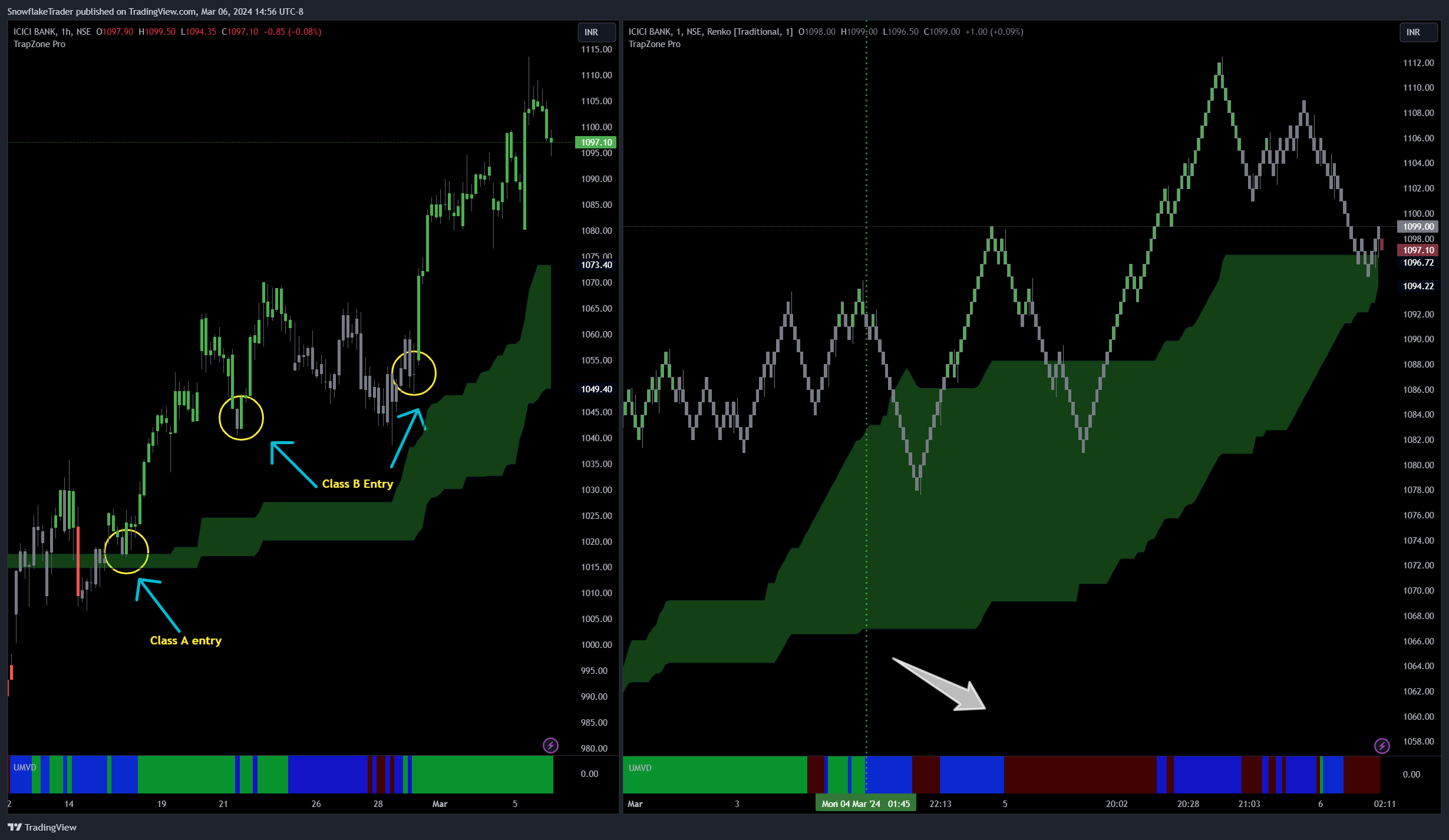Image resolution: width=1449 pixels, height=840 pixels.
Task: Click the Mon 04 Mar '24 01:45 time label
Action: pos(866,803)
